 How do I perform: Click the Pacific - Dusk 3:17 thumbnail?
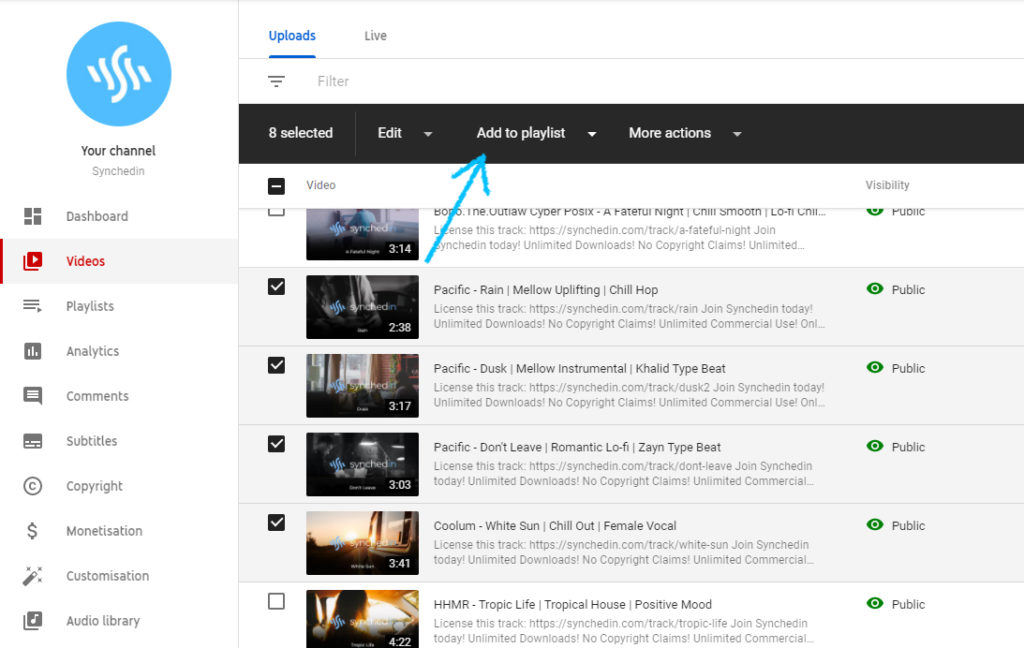[x=362, y=385]
